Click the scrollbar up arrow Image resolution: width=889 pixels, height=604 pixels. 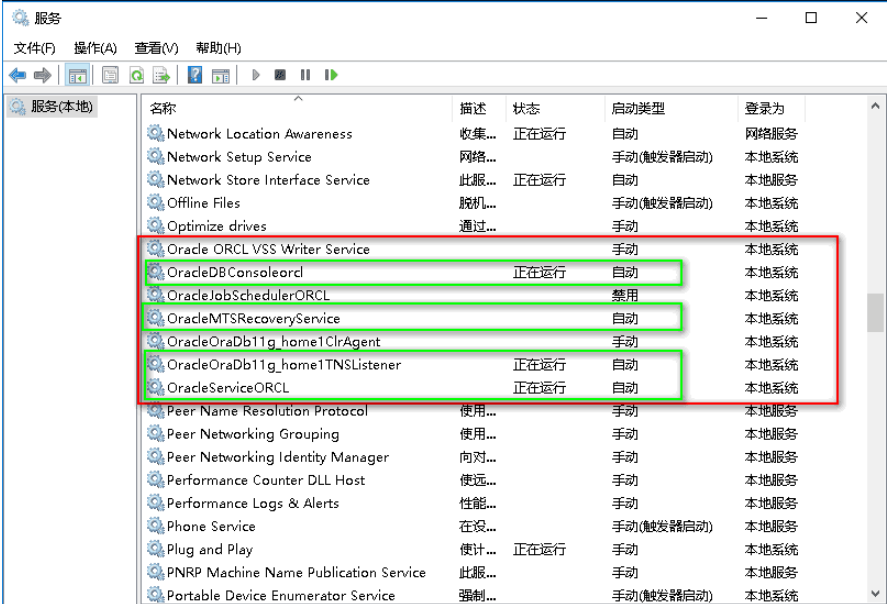coord(875,106)
